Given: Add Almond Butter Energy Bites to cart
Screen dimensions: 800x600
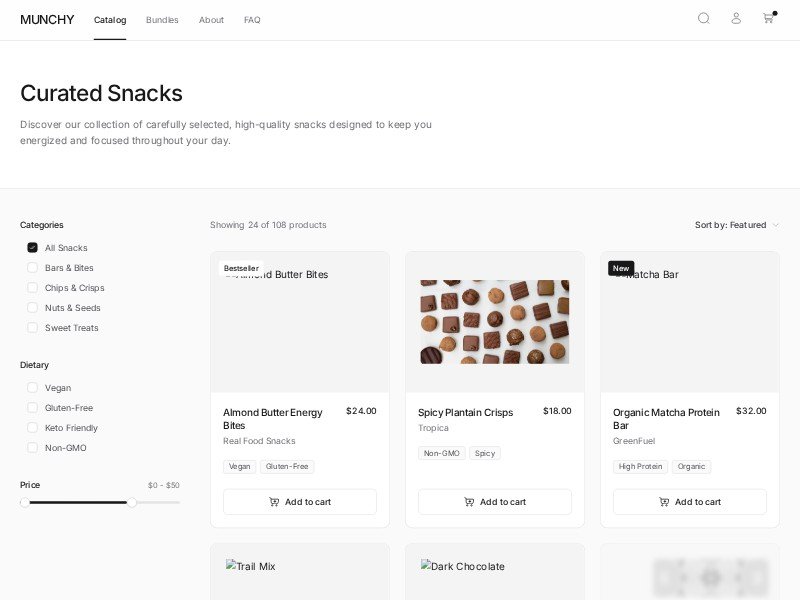Looking at the screenshot, I should pos(300,502).
